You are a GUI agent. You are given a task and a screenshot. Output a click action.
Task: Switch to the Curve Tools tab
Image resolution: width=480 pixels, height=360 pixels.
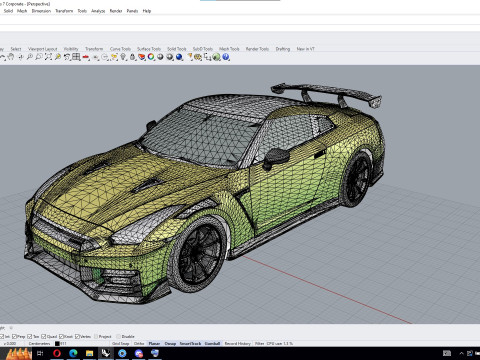(120, 49)
